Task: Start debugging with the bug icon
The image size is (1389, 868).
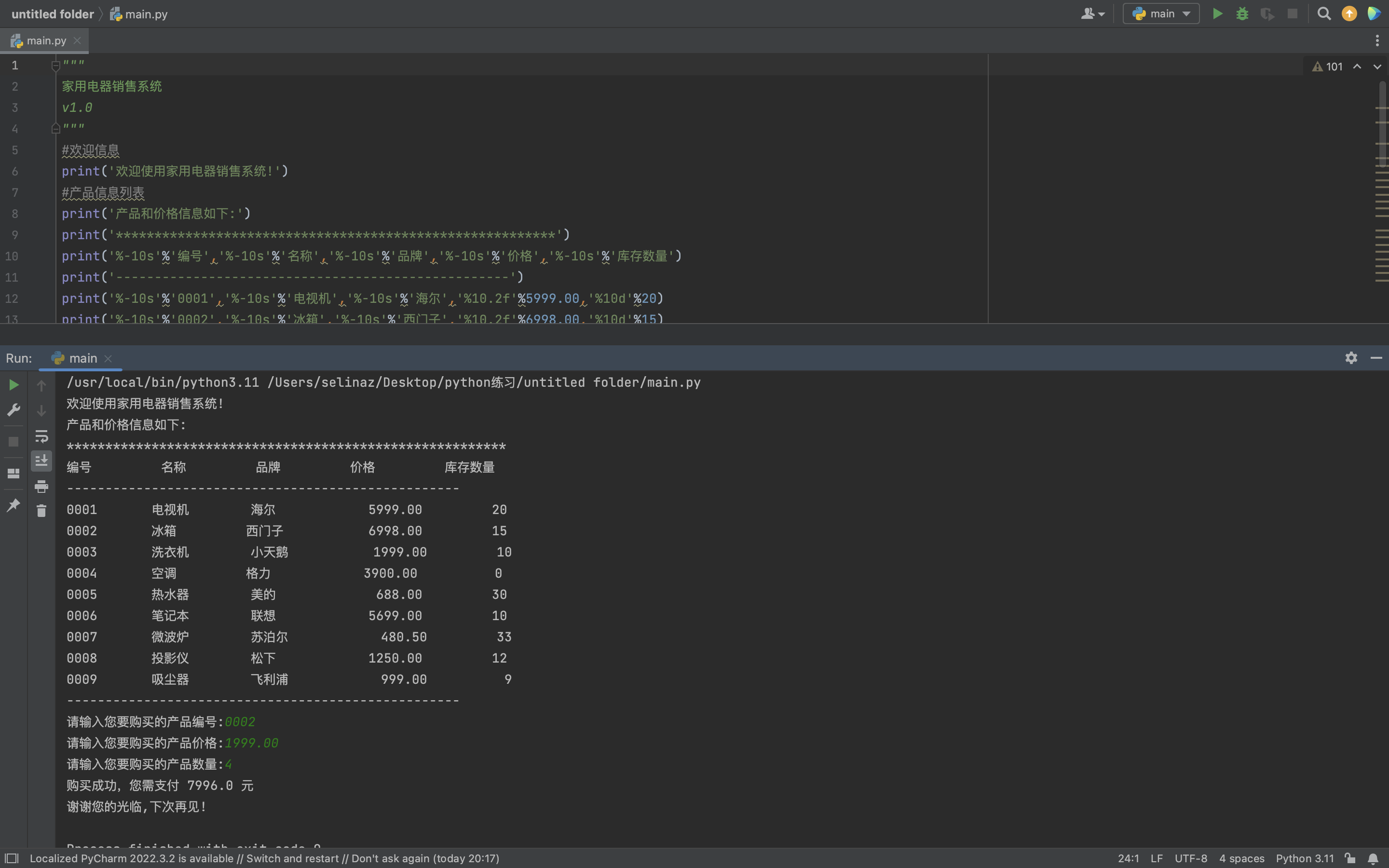Action: pos(1242,14)
